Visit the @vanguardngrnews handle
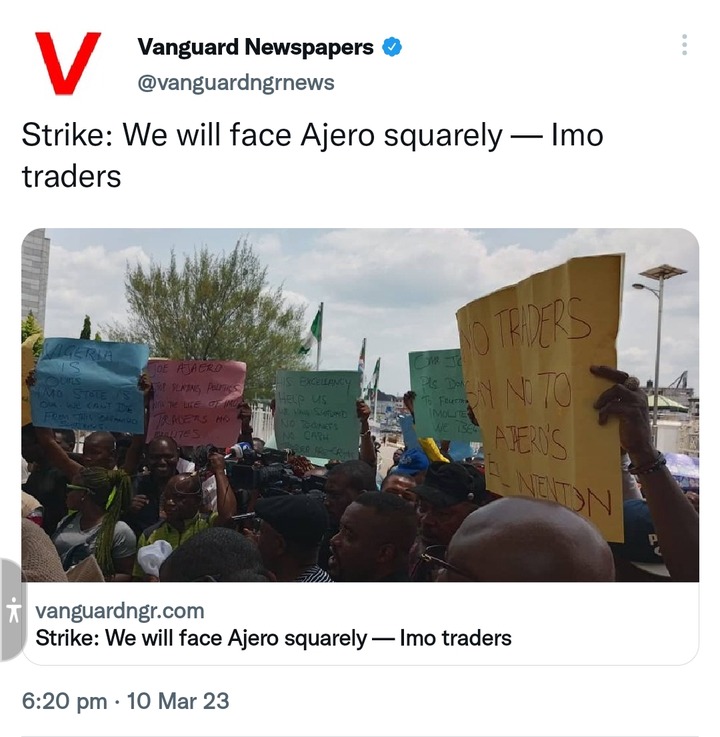This screenshot has height=737, width=720. [x=235, y=83]
